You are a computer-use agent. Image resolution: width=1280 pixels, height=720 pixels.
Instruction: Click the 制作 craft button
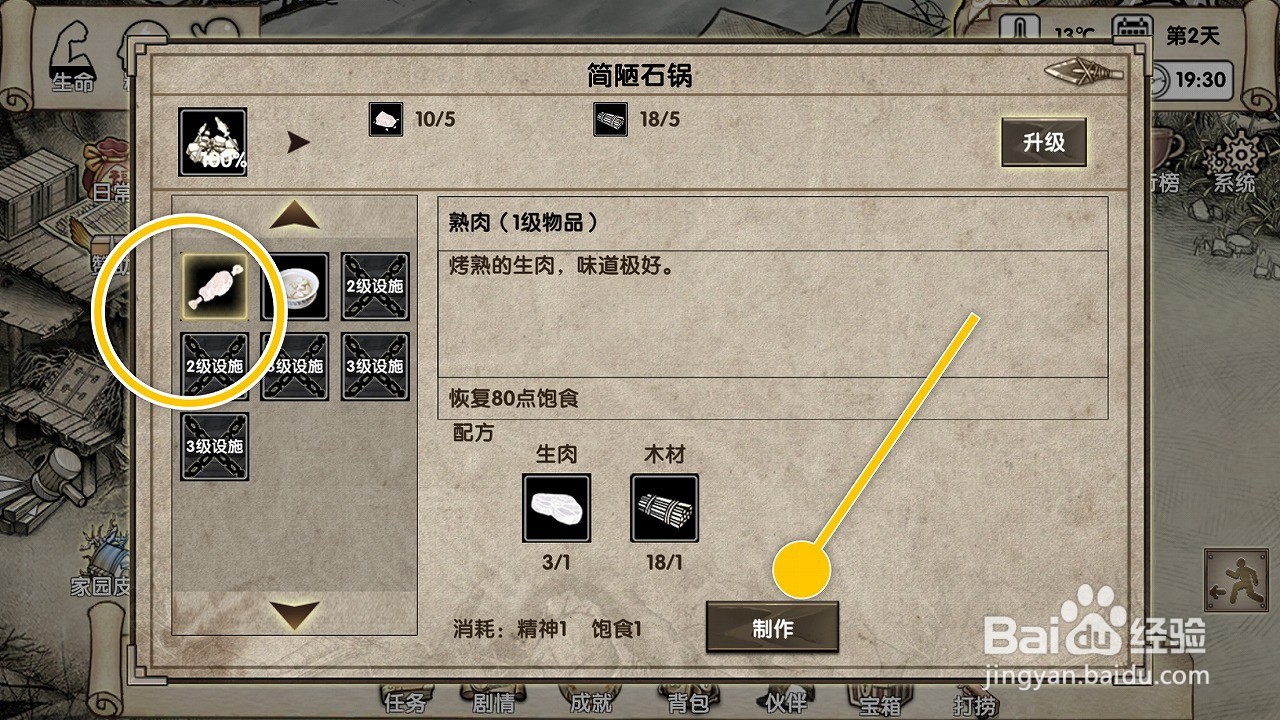pos(772,628)
